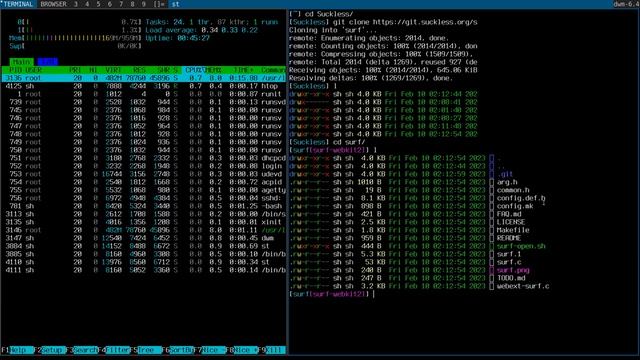This screenshot has width=640, height=360.
Task: Click the Load average text
Action: pyautogui.click(x=201, y=30)
